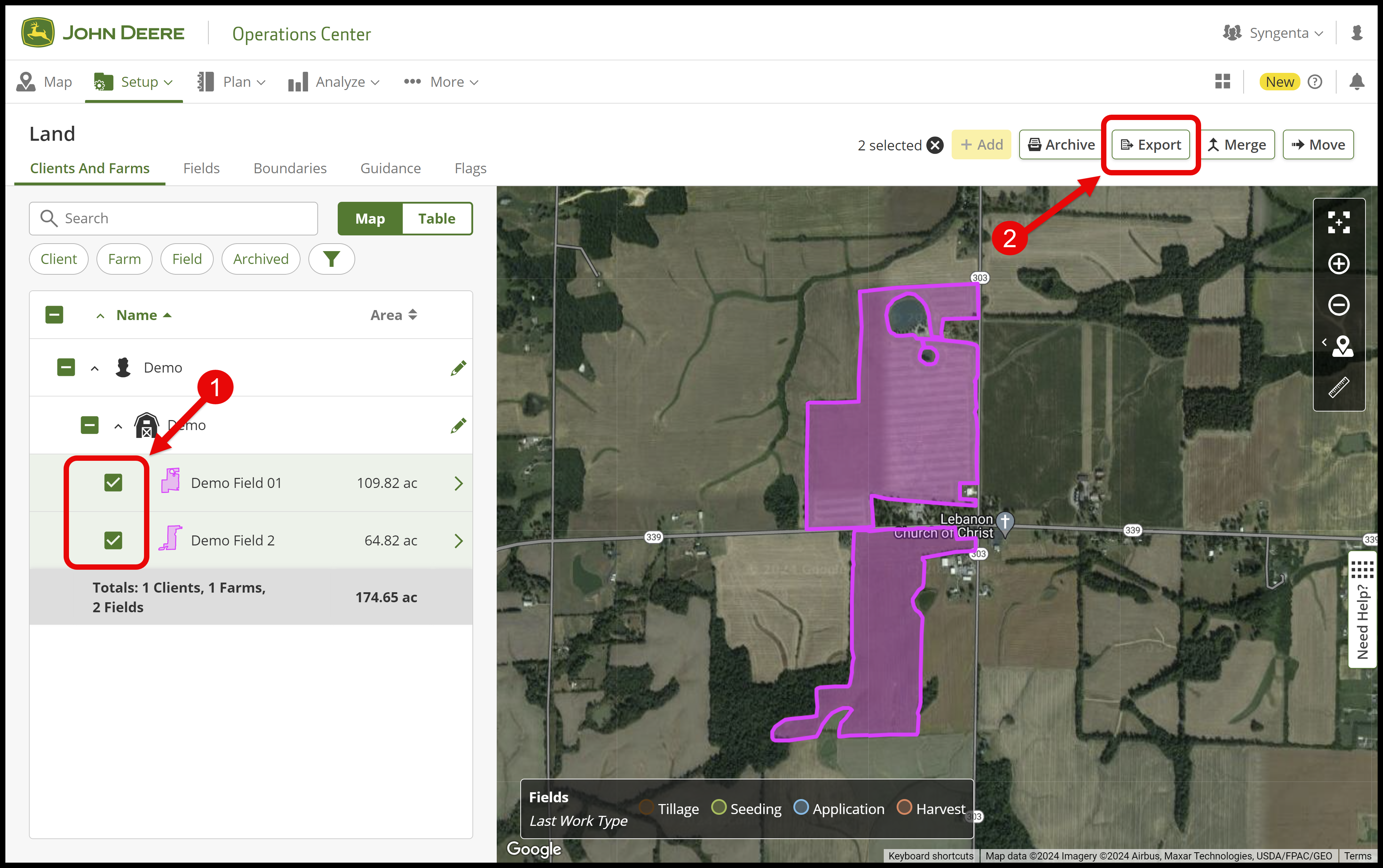Switch to Map view toggle
This screenshot has width=1383, height=868.
(x=370, y=218)
